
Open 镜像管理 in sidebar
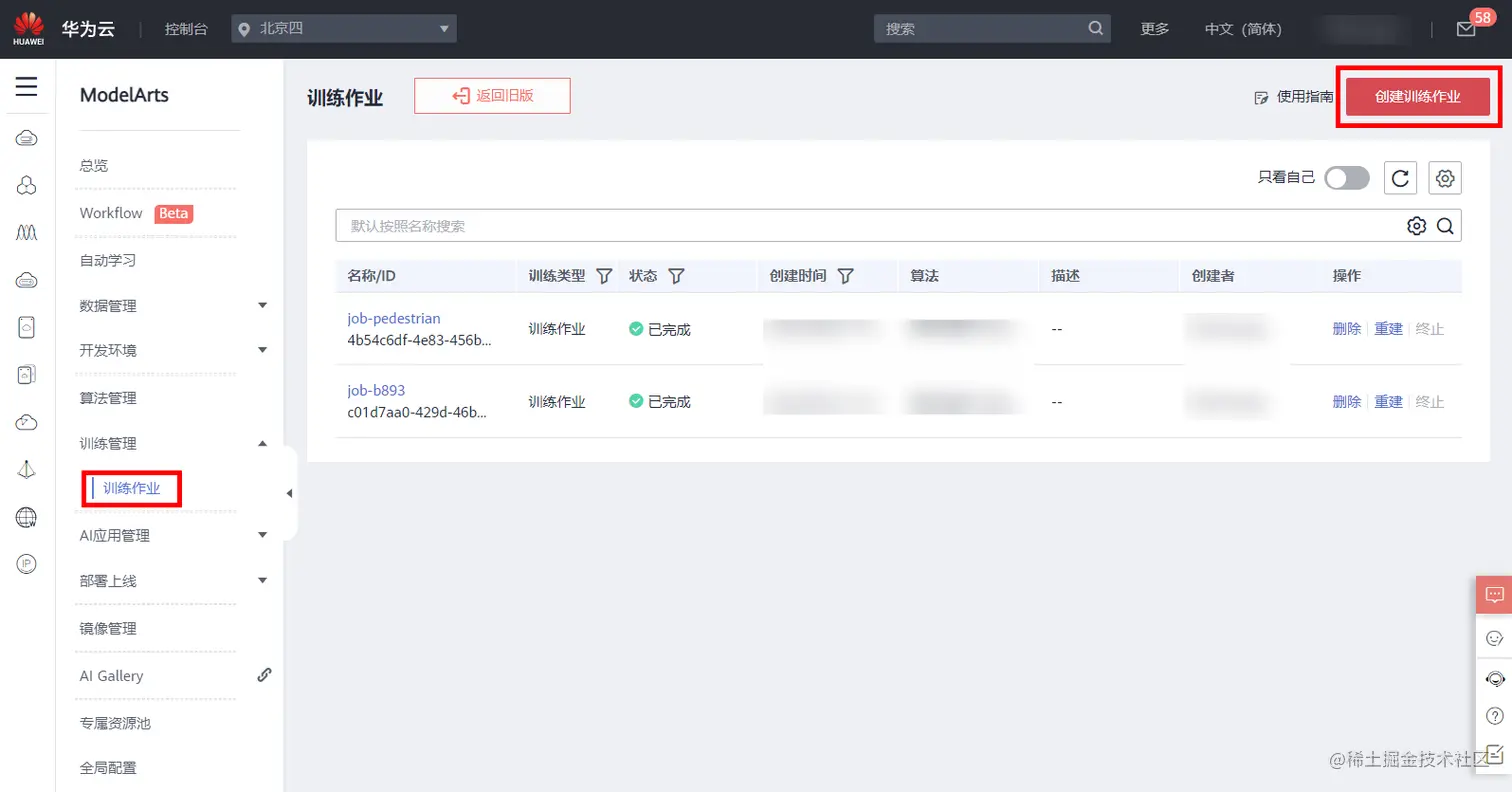[x=108, y=628]
